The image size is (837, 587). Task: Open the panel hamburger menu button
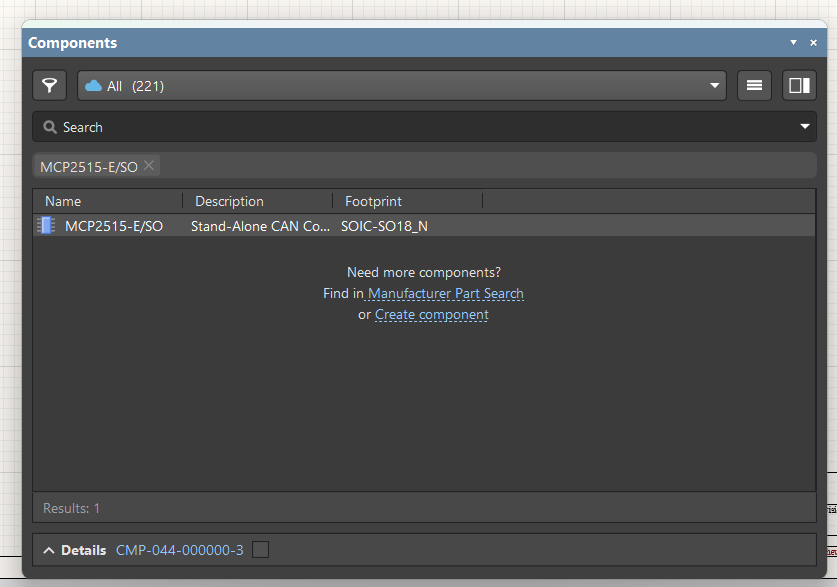[754, 85]
